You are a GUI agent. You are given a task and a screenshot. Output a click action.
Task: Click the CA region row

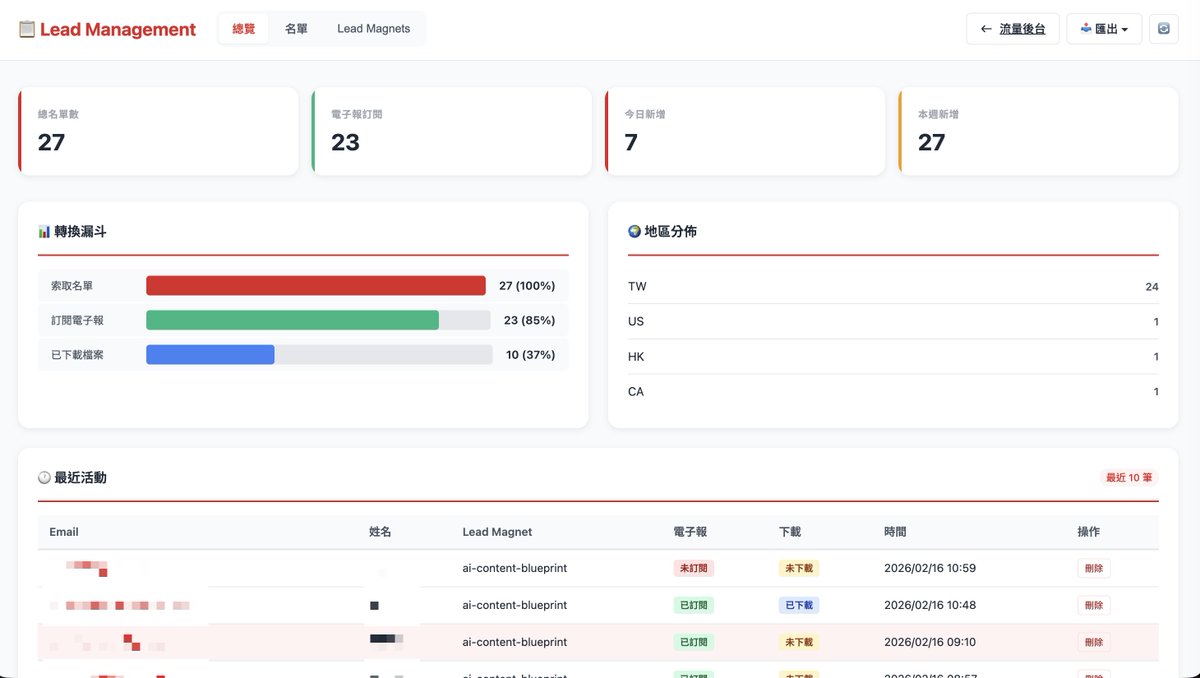click(x=893, y=391)
